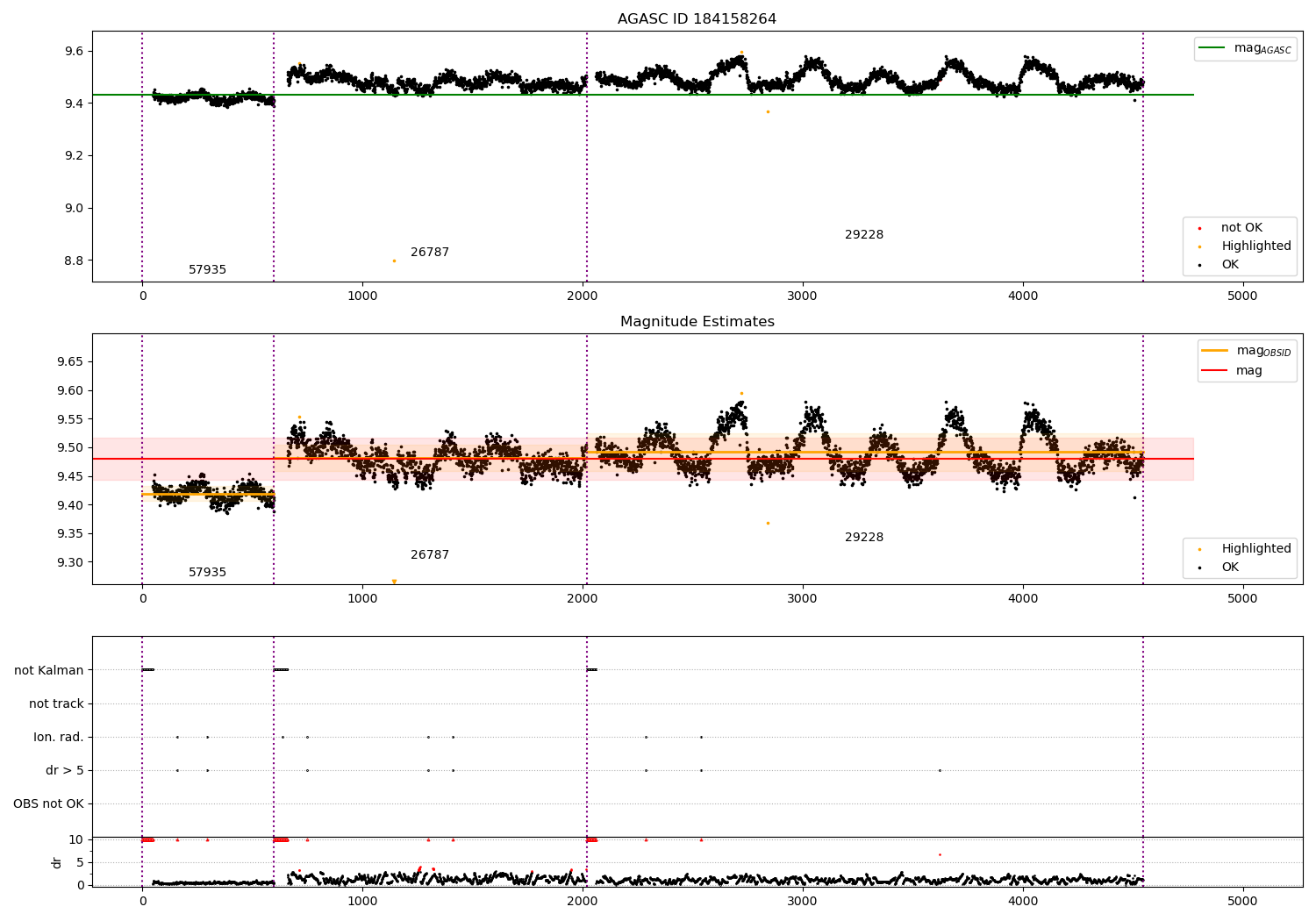The width and height of the screenshot is (1316, 921).
Task: Select the mag OBSID legend label in middle plot
Action: 1263,351
